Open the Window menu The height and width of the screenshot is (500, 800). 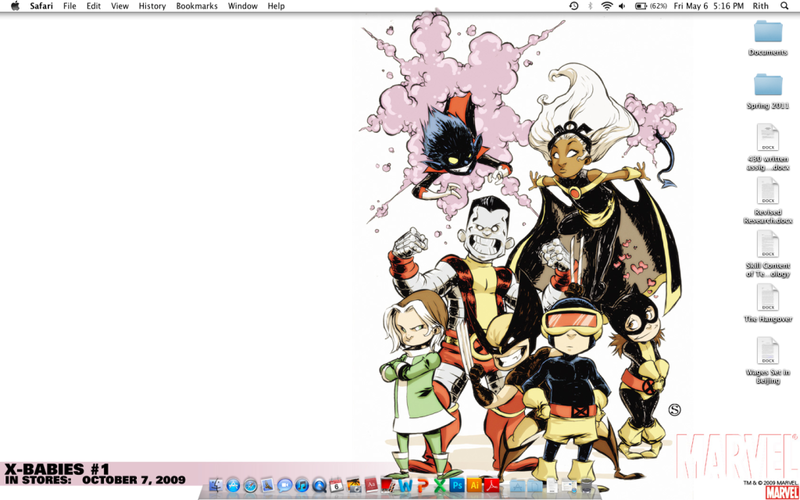pos(242,6)
